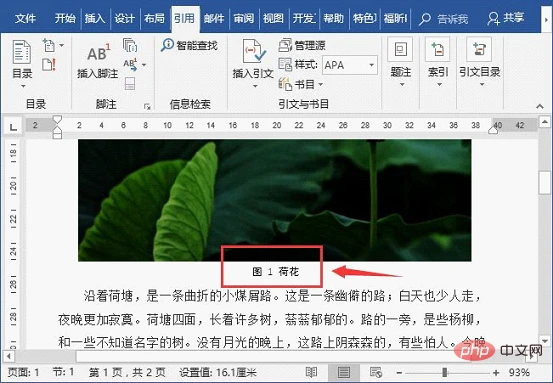Open the footnote dialog launcher arrow
Image resolution: width=553 pixels, height=383 pixels.
(147, 106)
